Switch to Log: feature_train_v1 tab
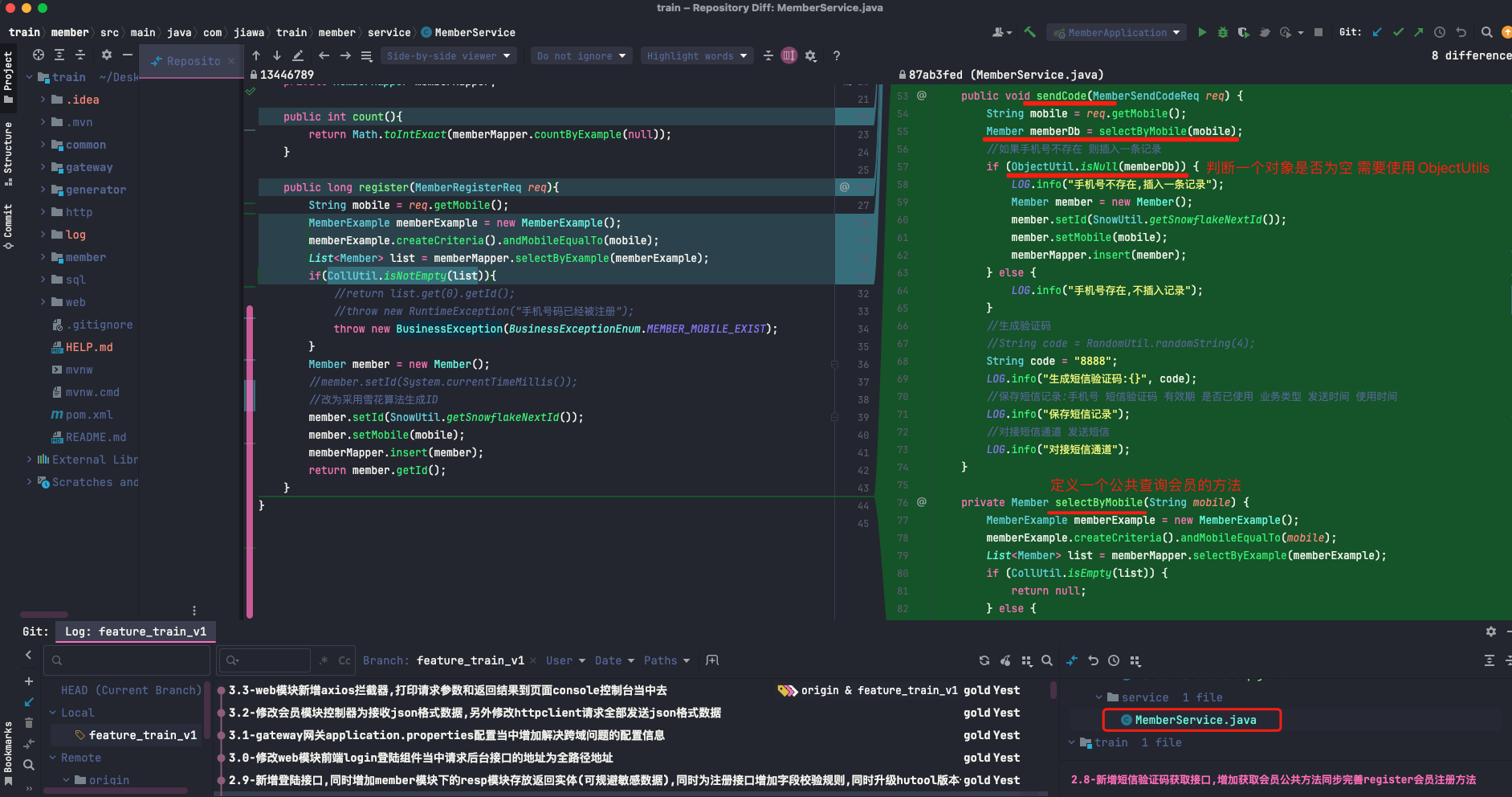The height and width of the screenshot is (797, 1512). click(136, 631)
